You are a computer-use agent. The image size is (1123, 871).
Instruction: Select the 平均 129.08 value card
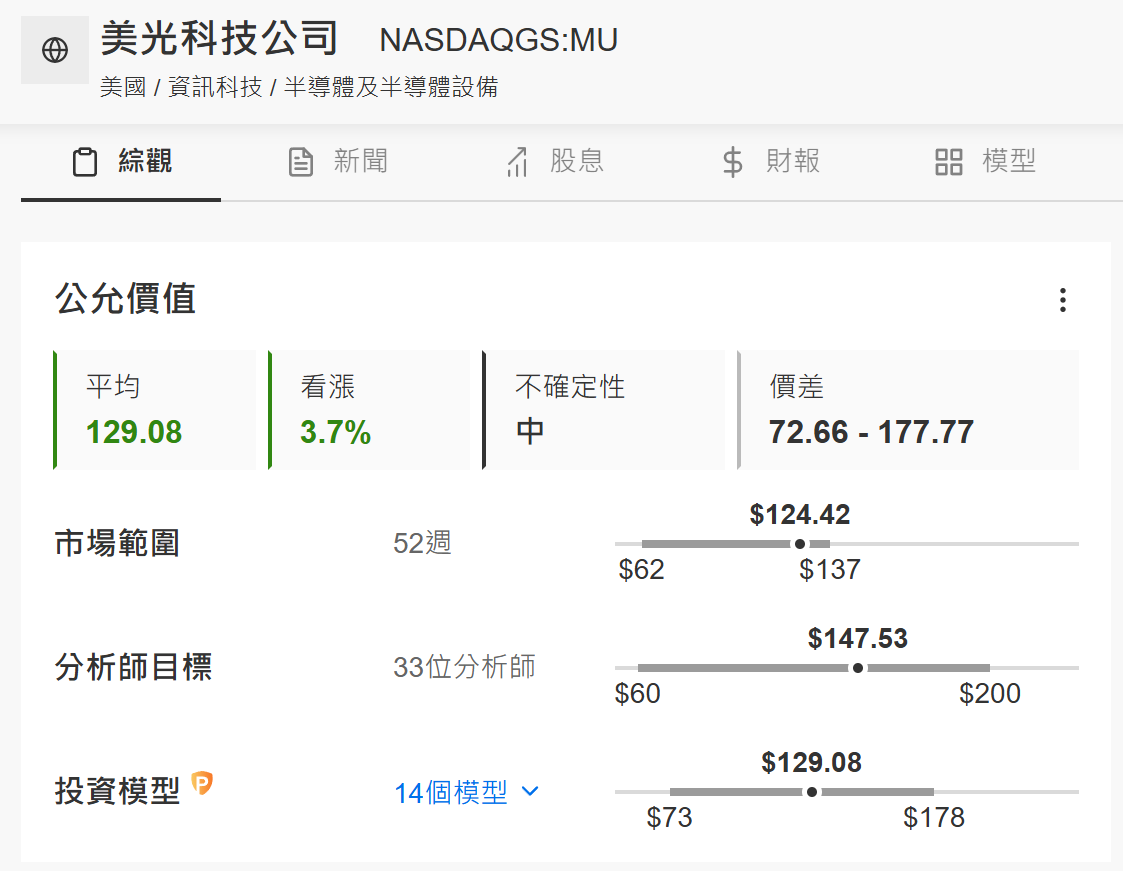[155, 410]
